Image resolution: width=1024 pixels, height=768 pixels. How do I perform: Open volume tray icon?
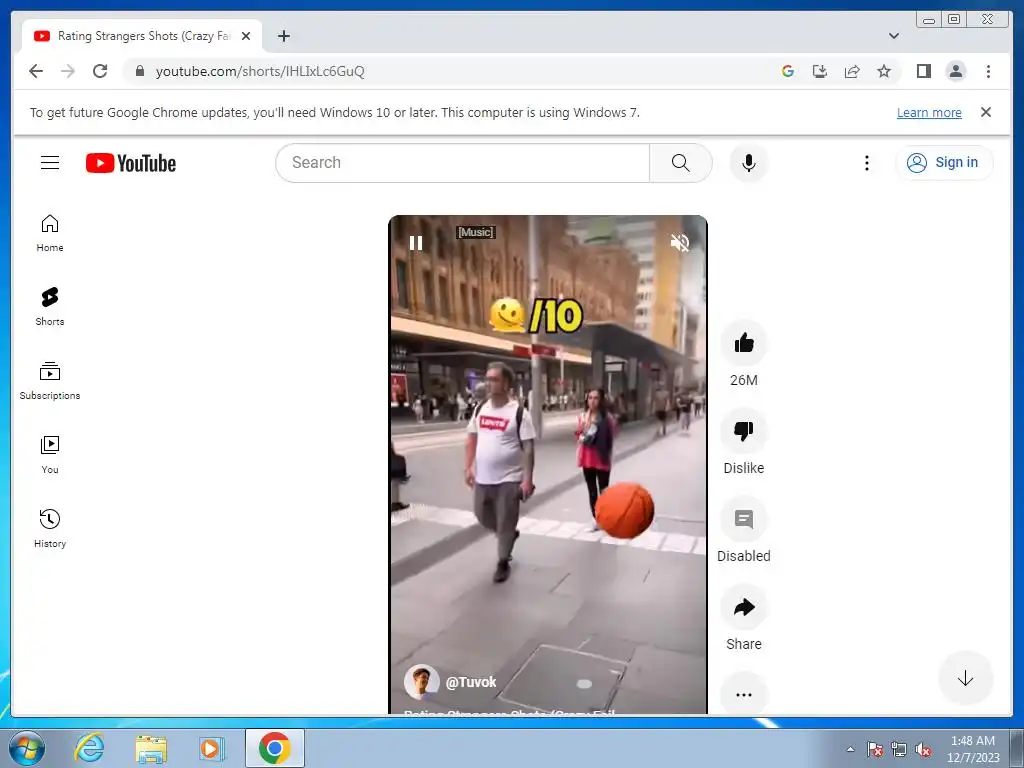pyautogui.click(x=923, y=749)
